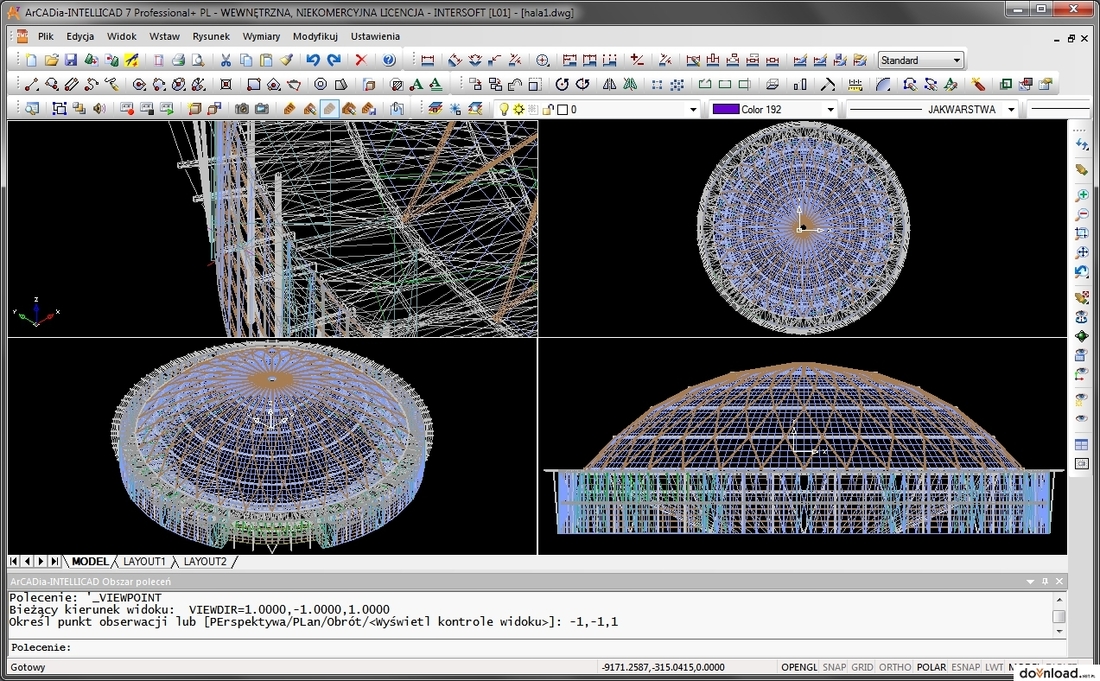Screen dimensions: 1100x681
Task: Click the Redo blue arrow icon
Action: [x=334, y=60]
